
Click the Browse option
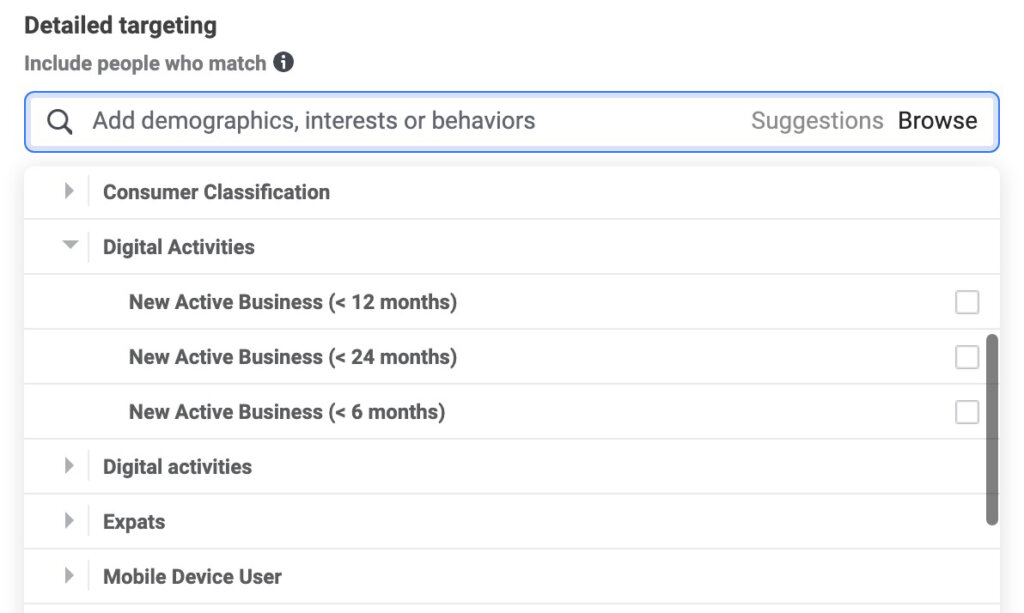pyautogui.click(x=938, y=120)
